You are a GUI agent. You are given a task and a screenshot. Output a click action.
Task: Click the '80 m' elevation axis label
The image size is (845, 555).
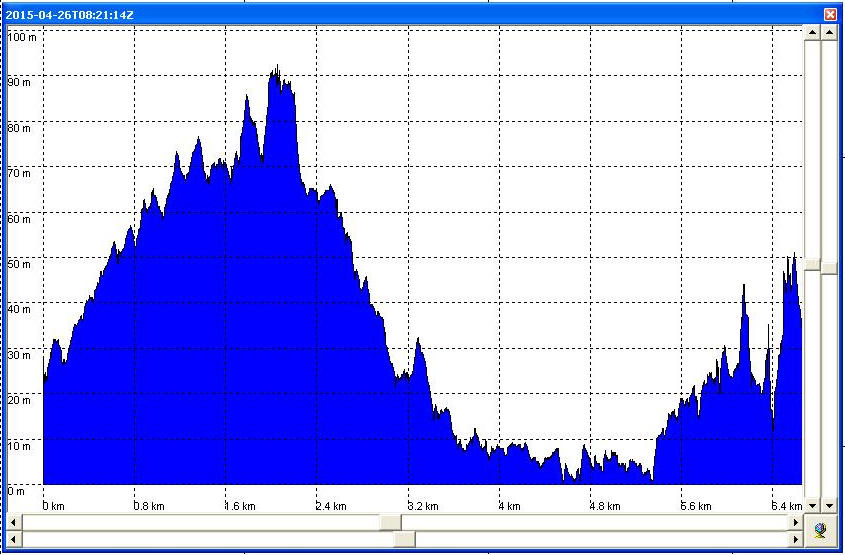click(x=19, y=128)
